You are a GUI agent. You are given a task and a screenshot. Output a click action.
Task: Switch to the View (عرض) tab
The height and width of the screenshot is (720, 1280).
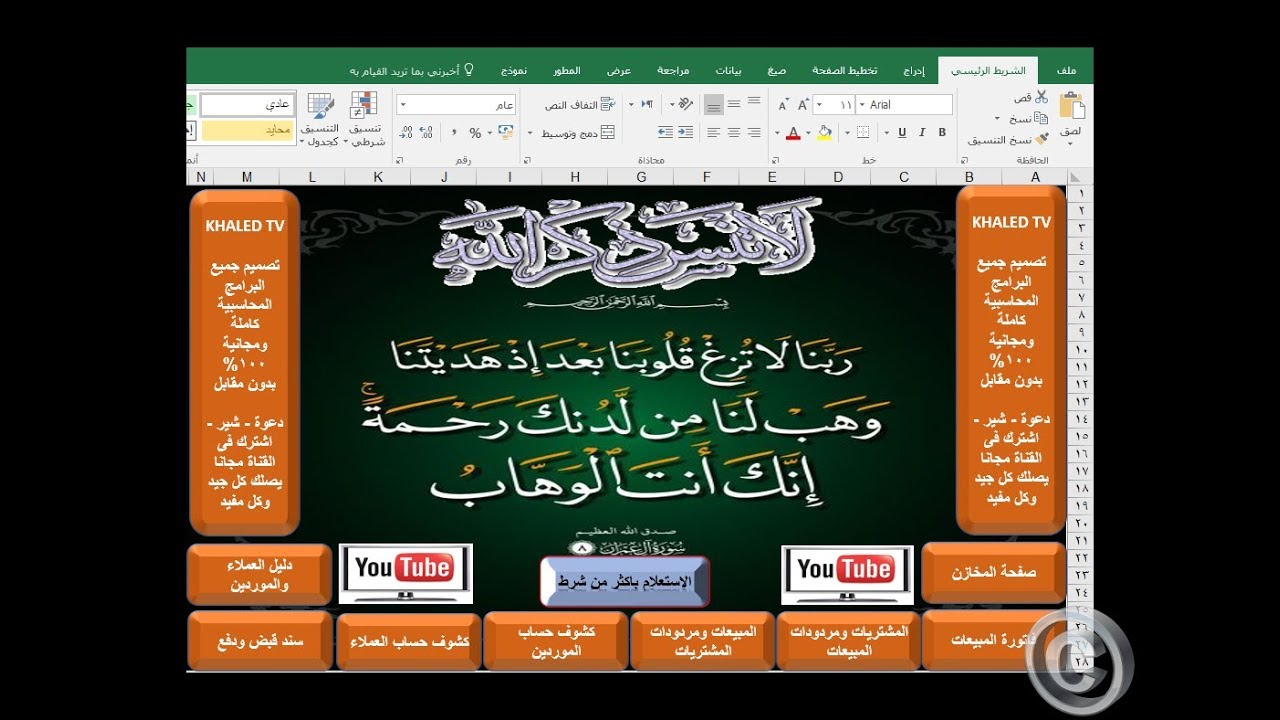pos(619,71)
